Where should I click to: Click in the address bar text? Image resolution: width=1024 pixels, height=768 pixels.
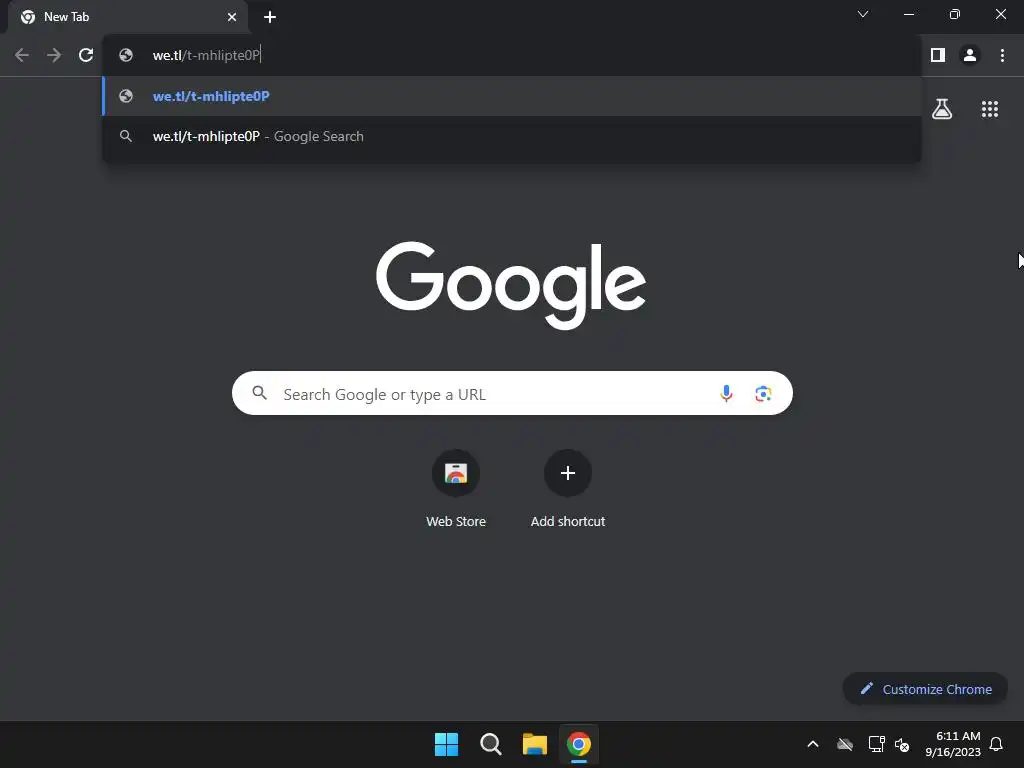206,56
